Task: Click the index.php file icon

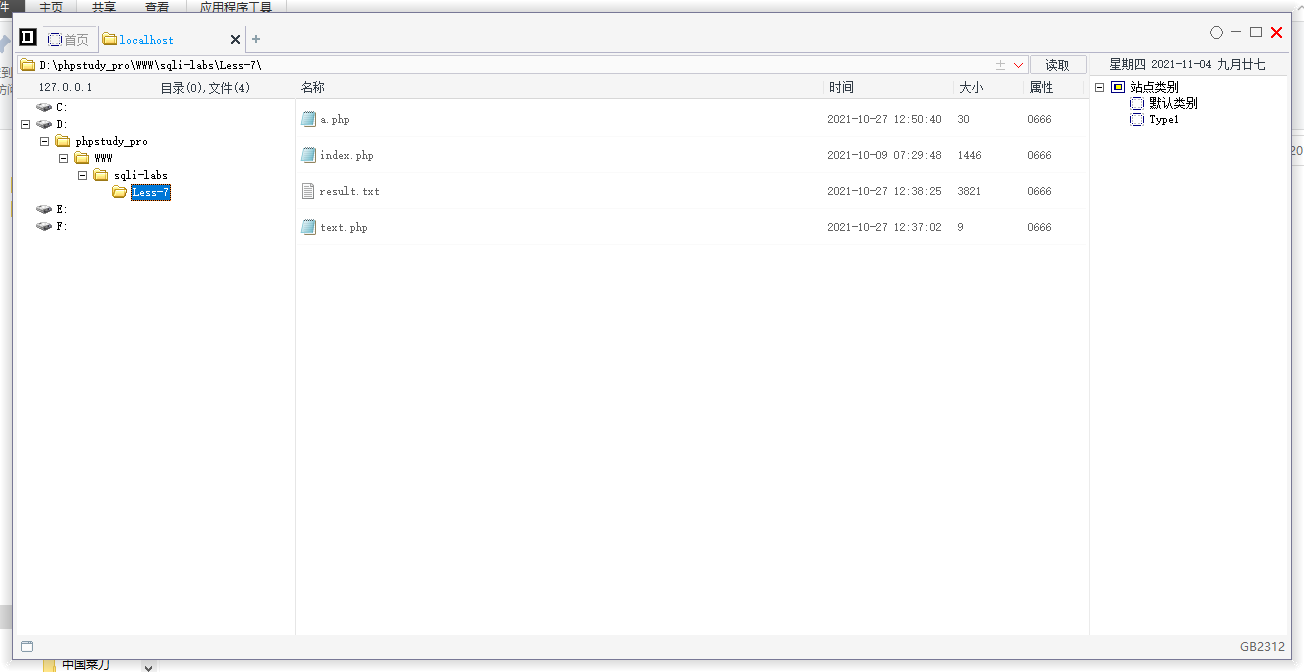Action: pos(309,155)
